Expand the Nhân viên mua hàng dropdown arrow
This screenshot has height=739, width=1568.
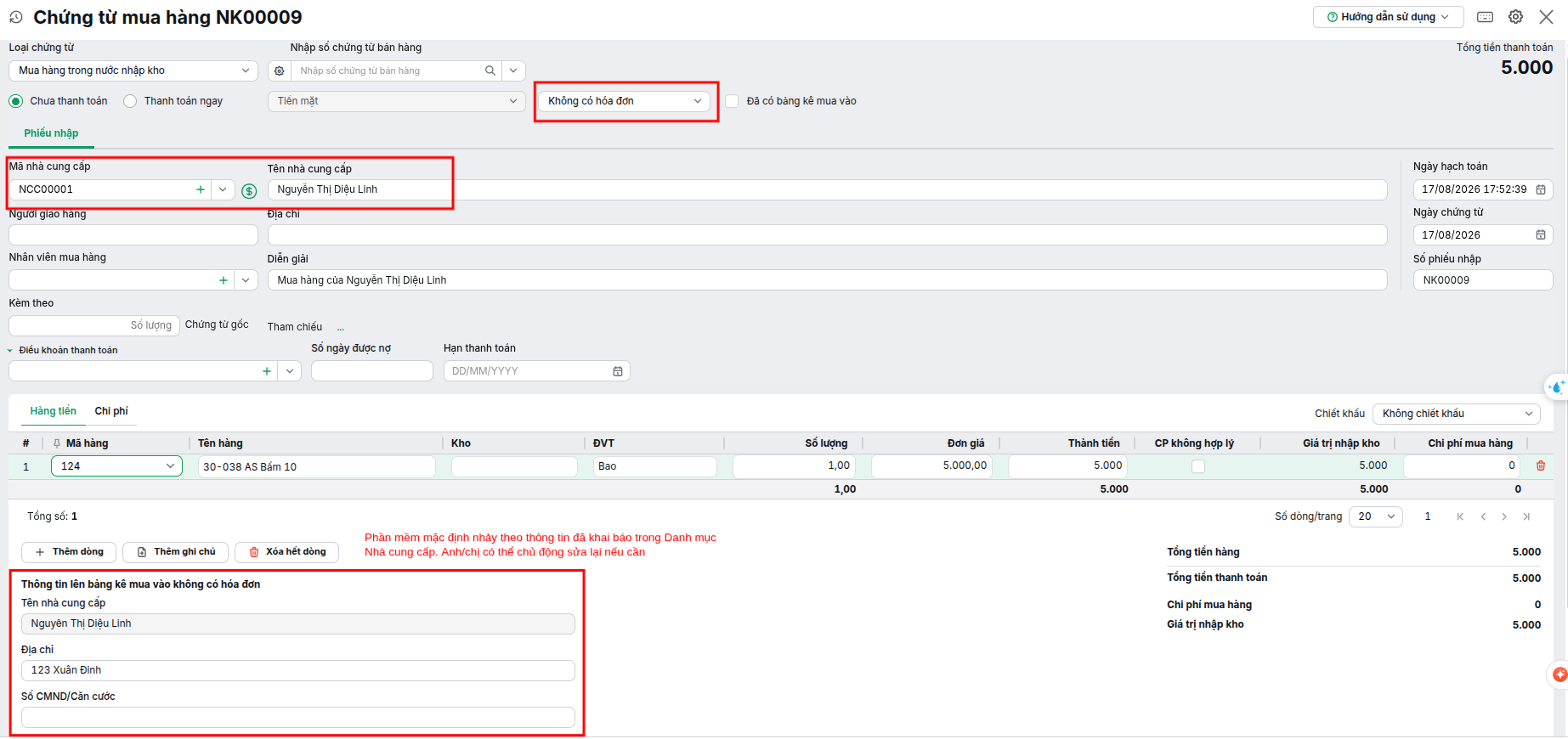tap(246, 280)
